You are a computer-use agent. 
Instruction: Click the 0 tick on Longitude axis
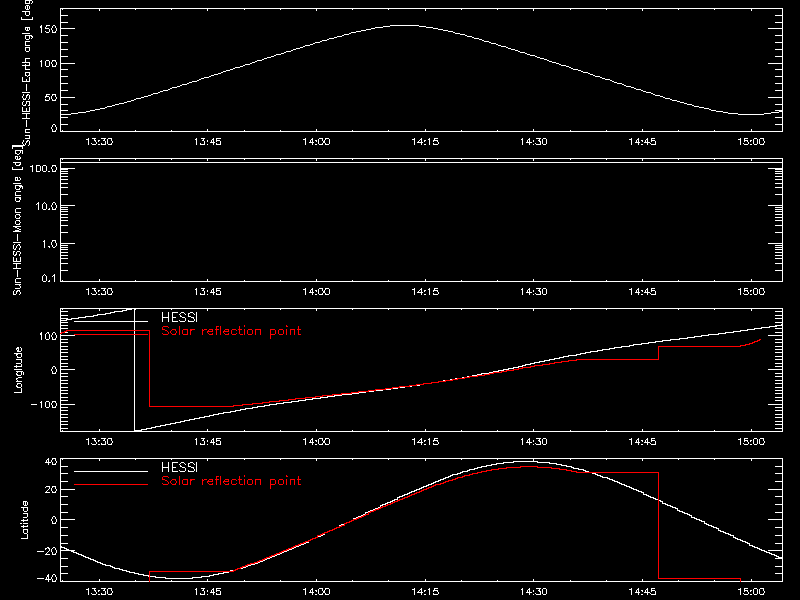54,370
